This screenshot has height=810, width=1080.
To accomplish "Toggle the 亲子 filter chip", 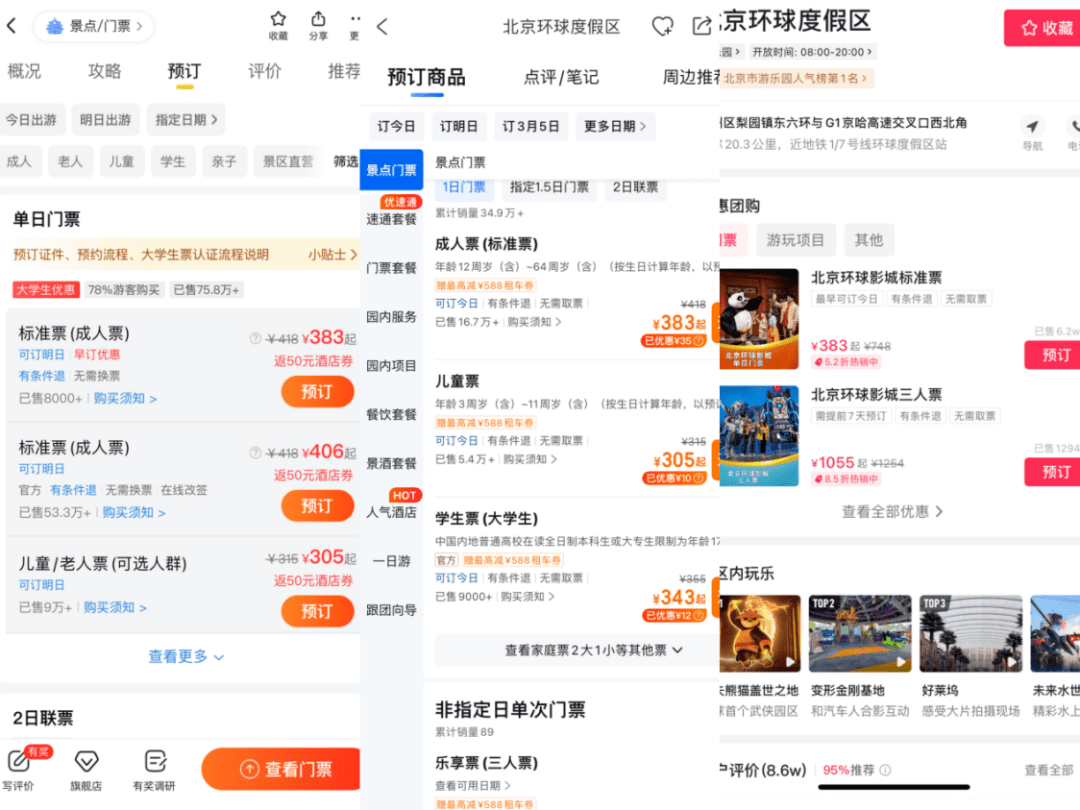I will (224, 162).
